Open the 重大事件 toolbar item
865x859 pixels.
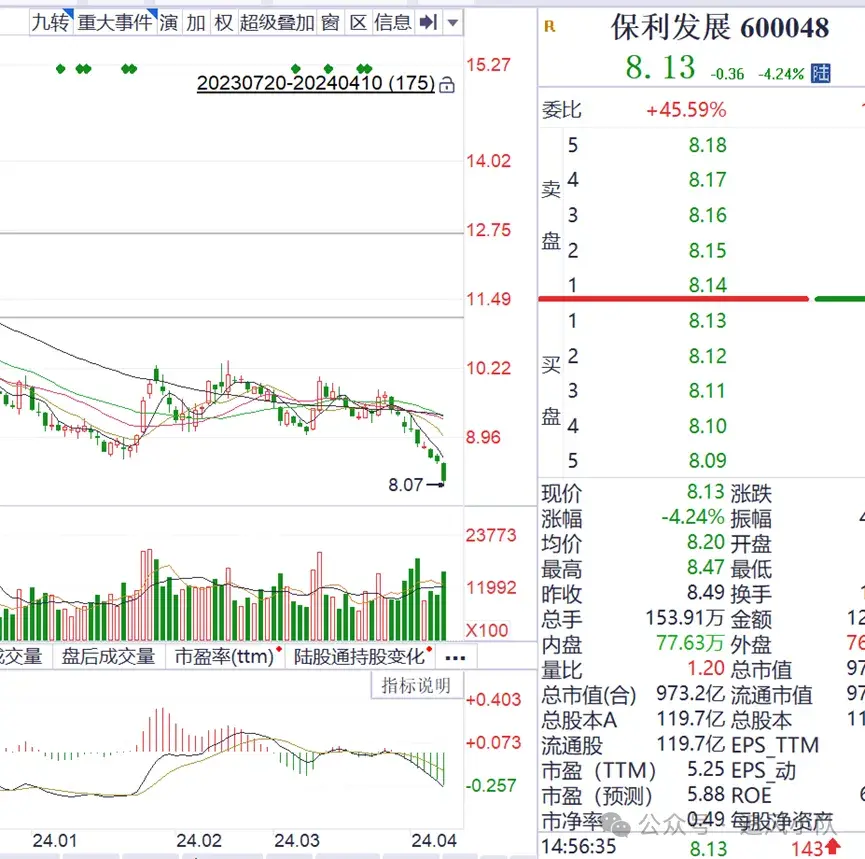point(115,23)
